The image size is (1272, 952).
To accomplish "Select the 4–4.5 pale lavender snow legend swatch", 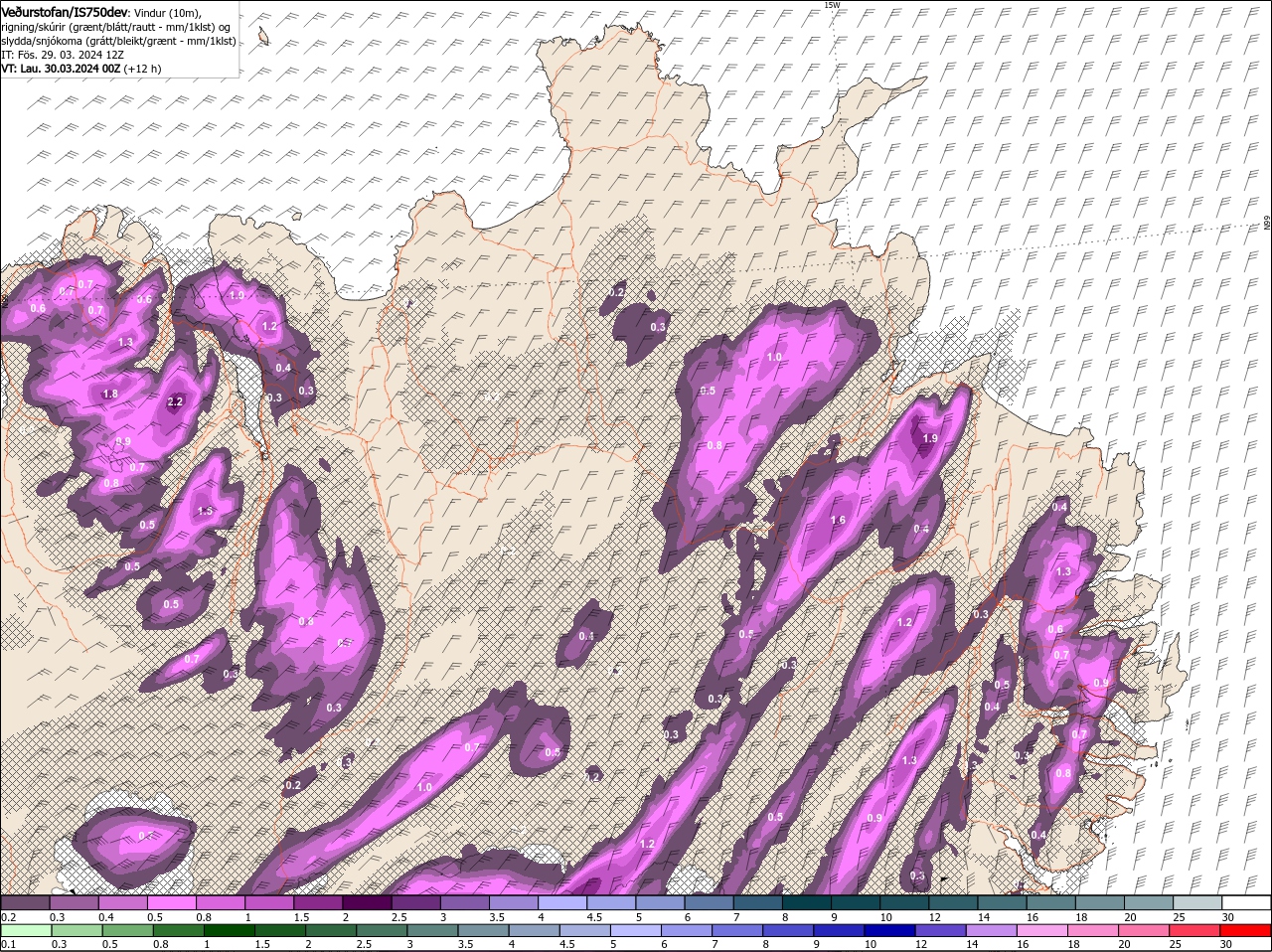I will 562,902.
